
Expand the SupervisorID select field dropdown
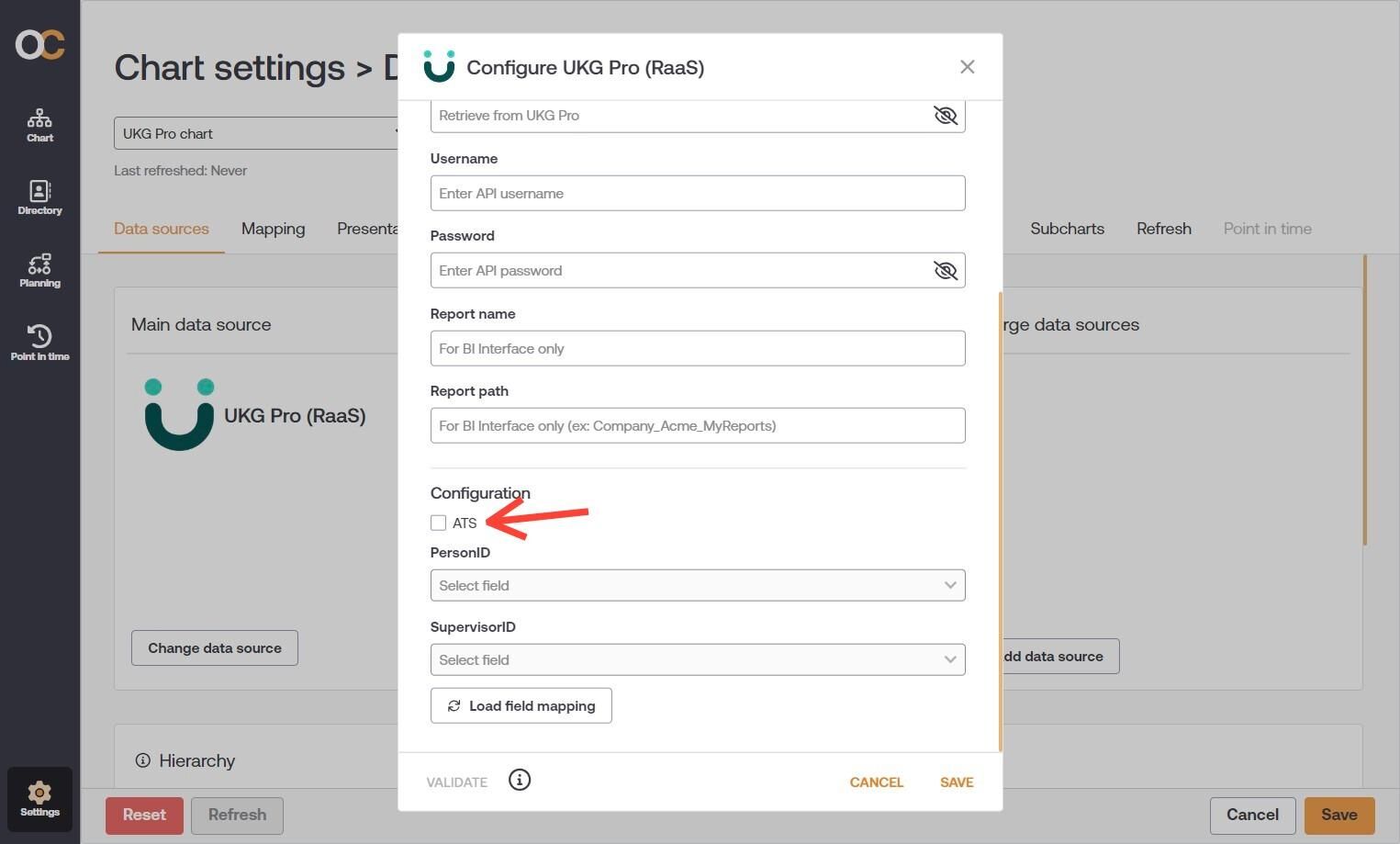[x=698, y=659]
